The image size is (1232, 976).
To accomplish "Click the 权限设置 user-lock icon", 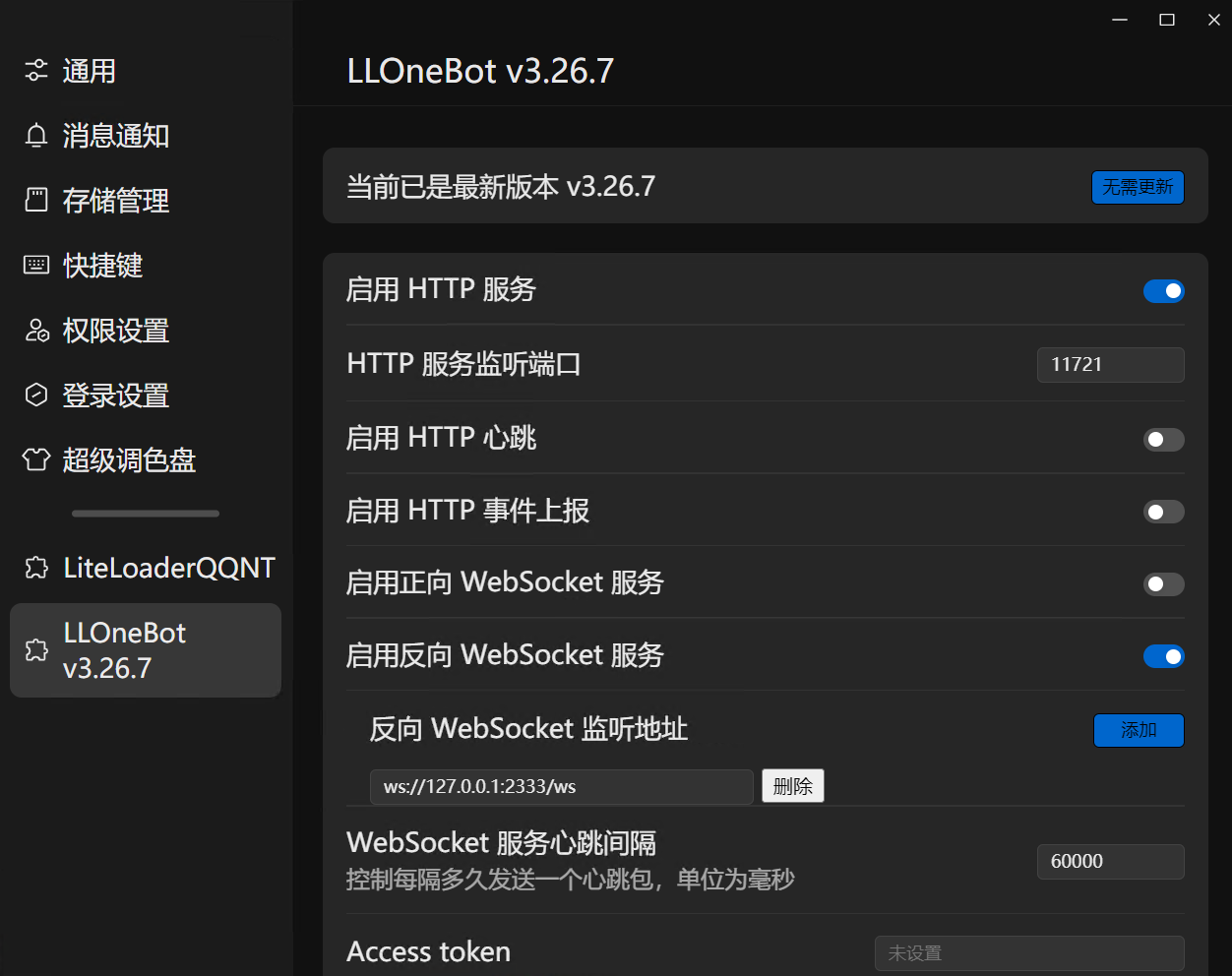I will point(36,331).
